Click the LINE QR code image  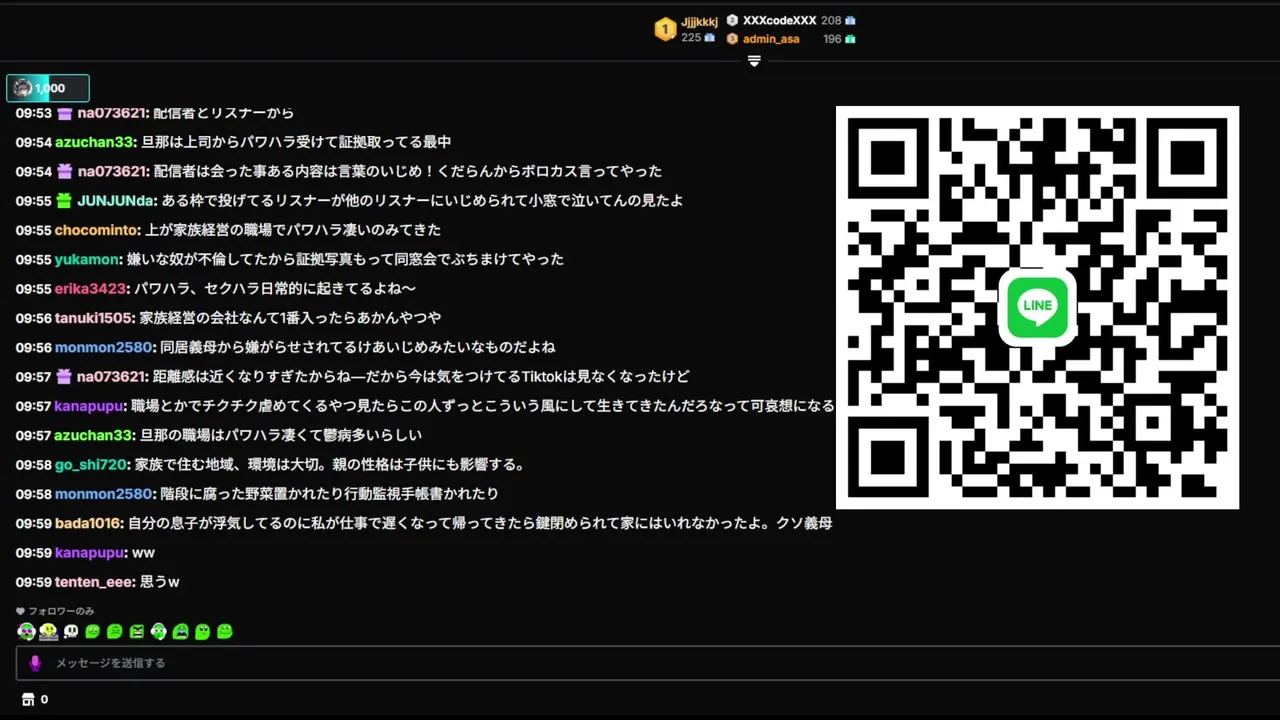(1037, 307)
